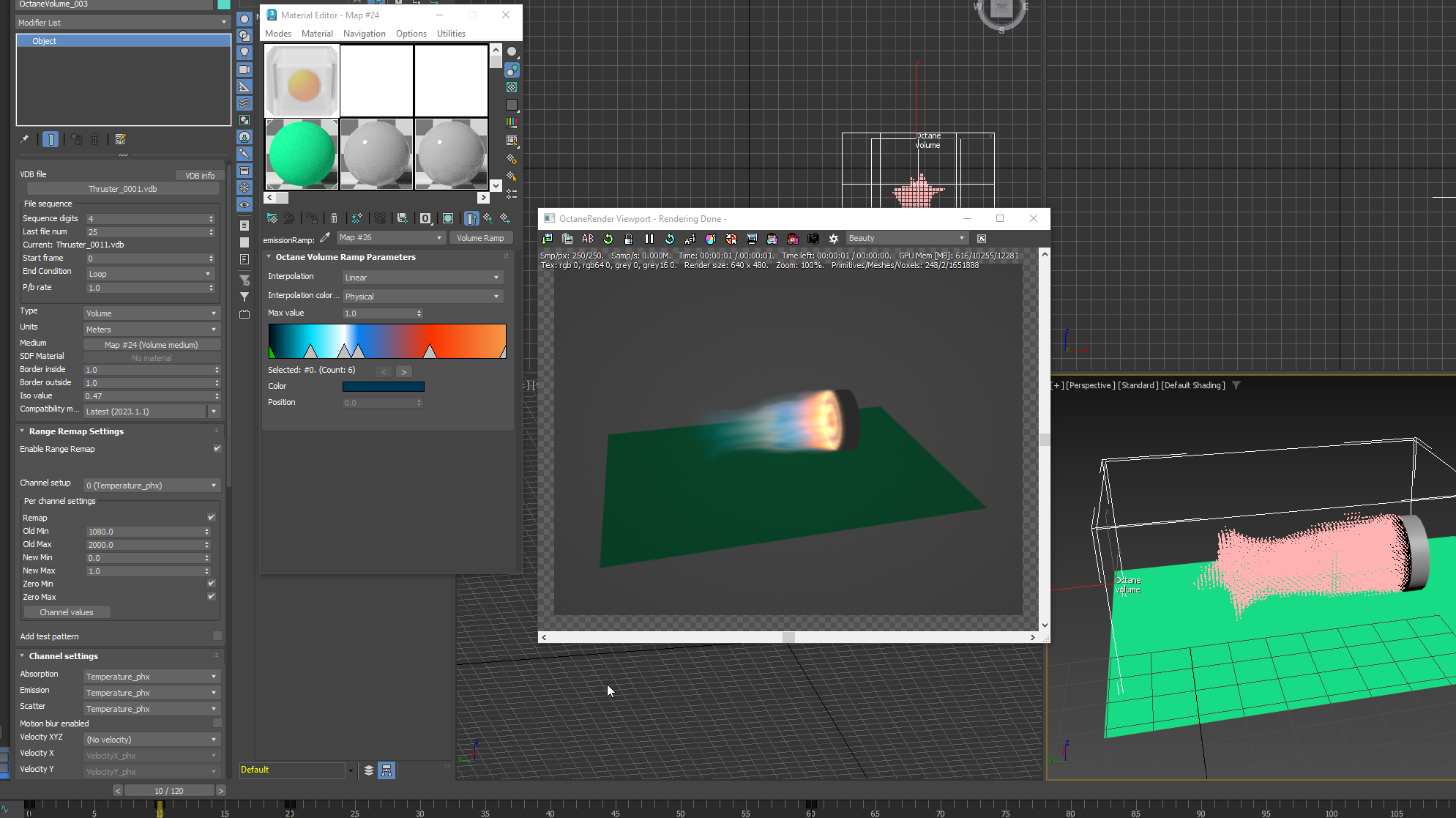Click the trash Reset Map icon
The image size is (1456, 818).
click(x=334, y=218)
